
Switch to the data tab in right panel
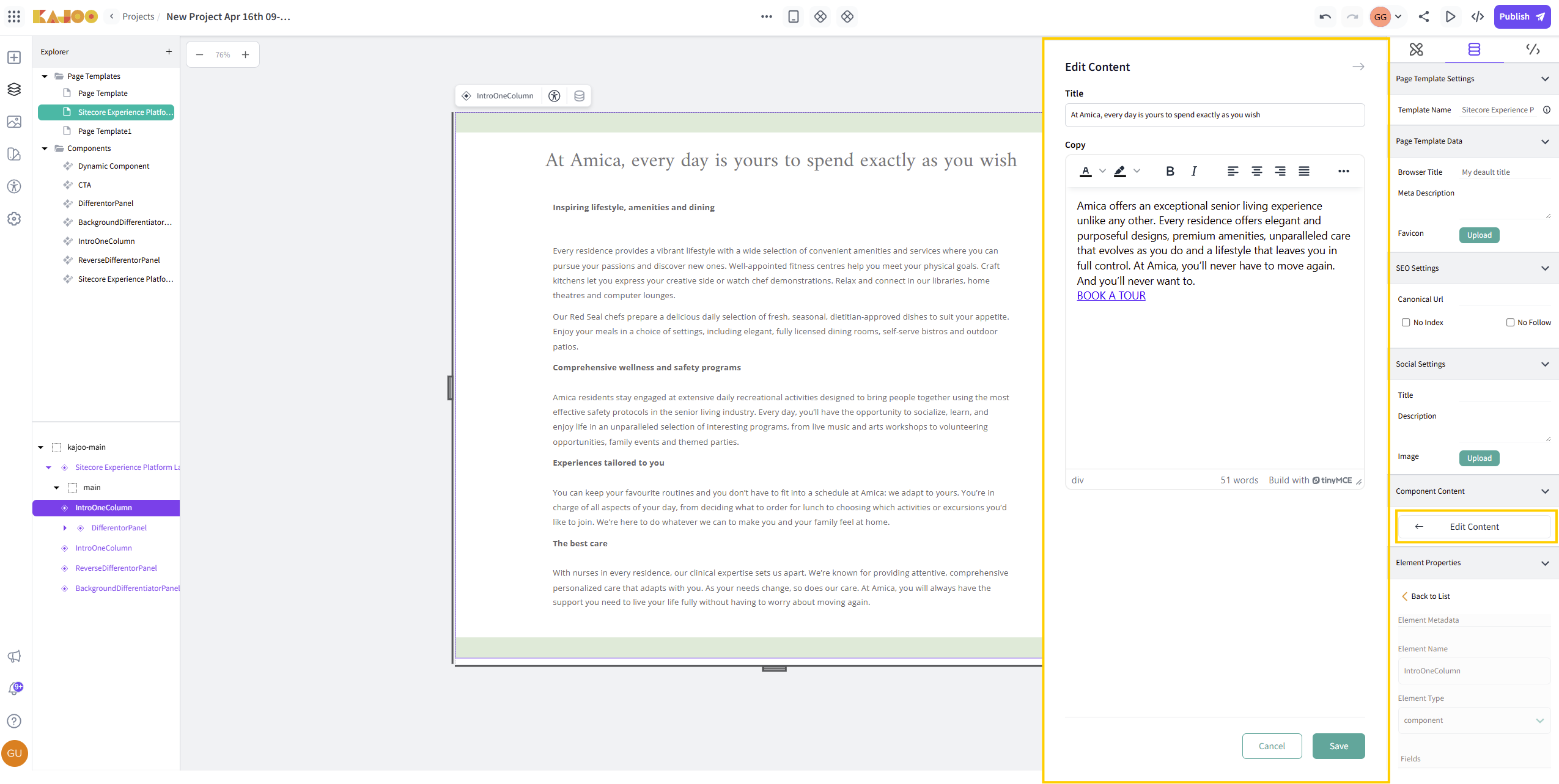tap(1473, 49)
